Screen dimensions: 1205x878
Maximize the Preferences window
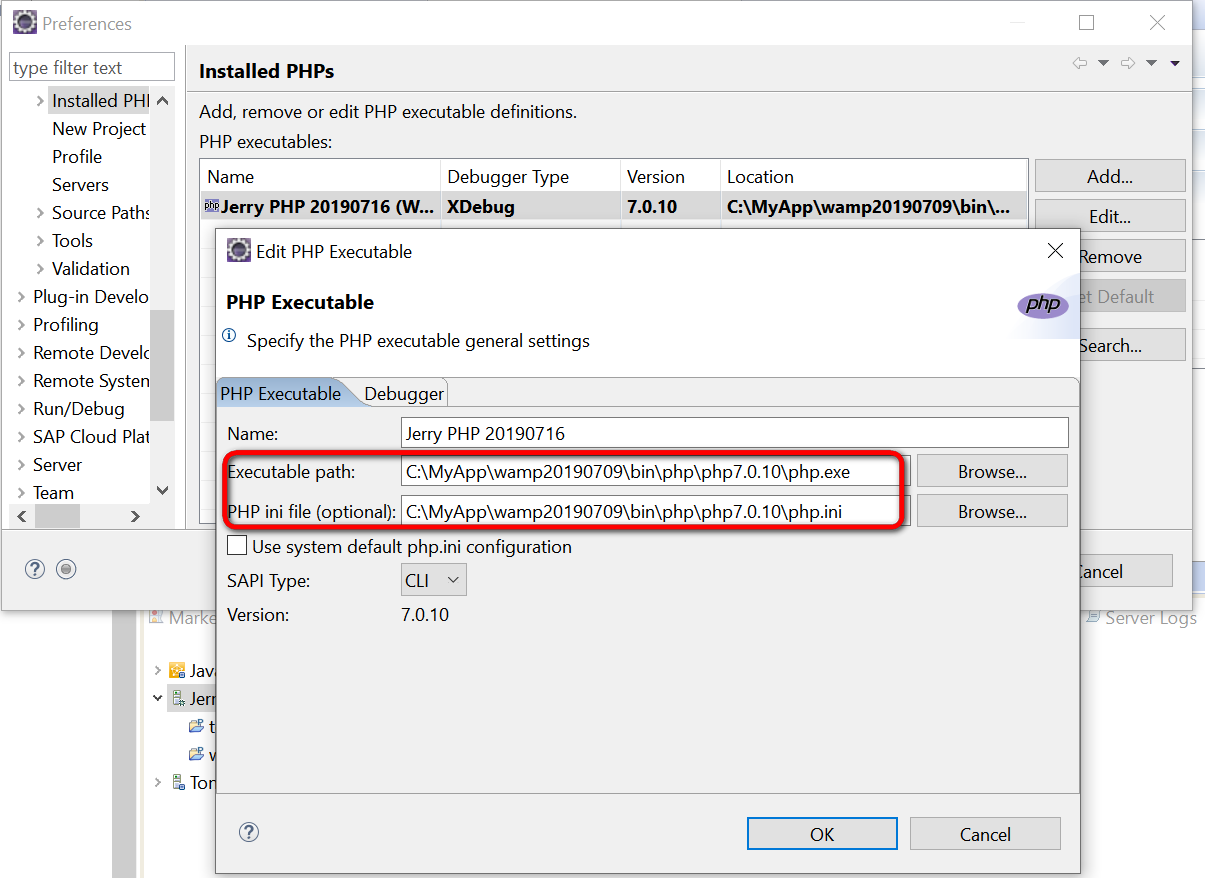pos(1086,23)
